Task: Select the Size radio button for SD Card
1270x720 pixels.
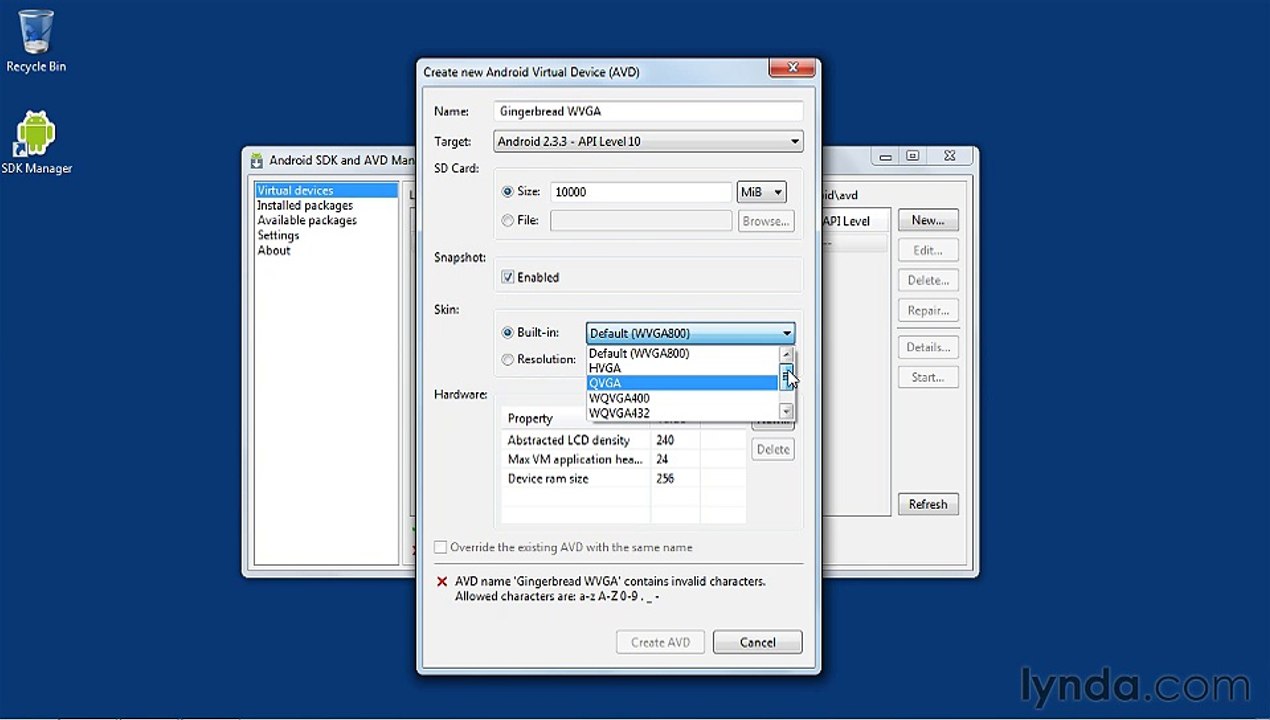Action: tap(508, 192)
